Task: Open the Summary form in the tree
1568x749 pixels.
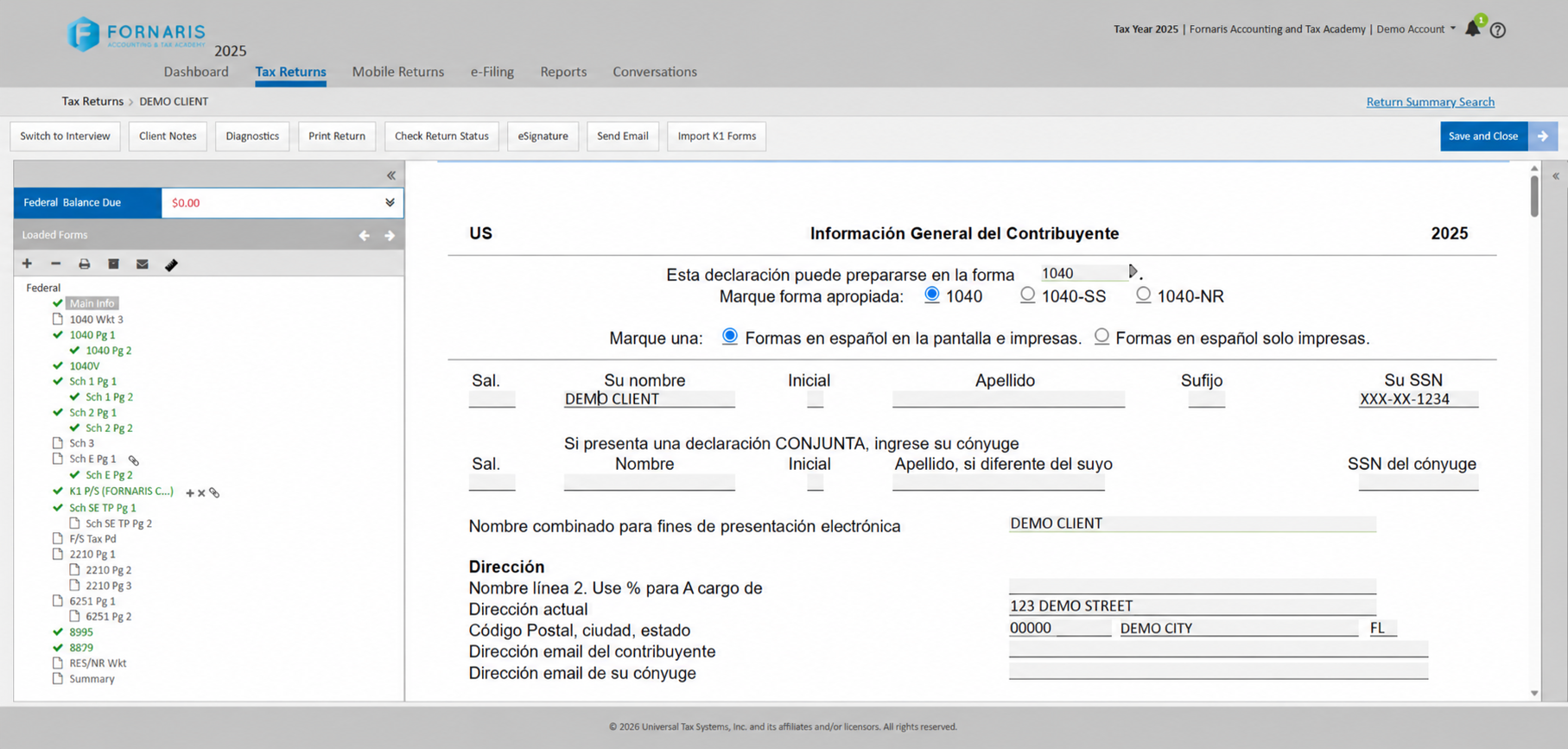Action: [x=92, y=678]
